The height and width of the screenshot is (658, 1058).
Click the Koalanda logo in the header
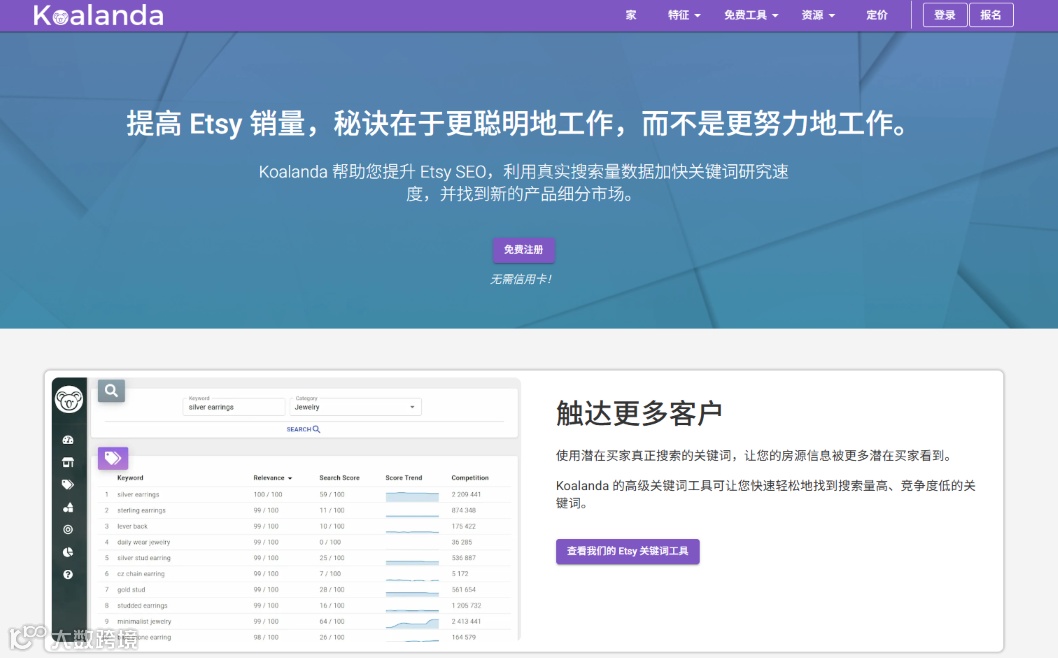[99, 16]
